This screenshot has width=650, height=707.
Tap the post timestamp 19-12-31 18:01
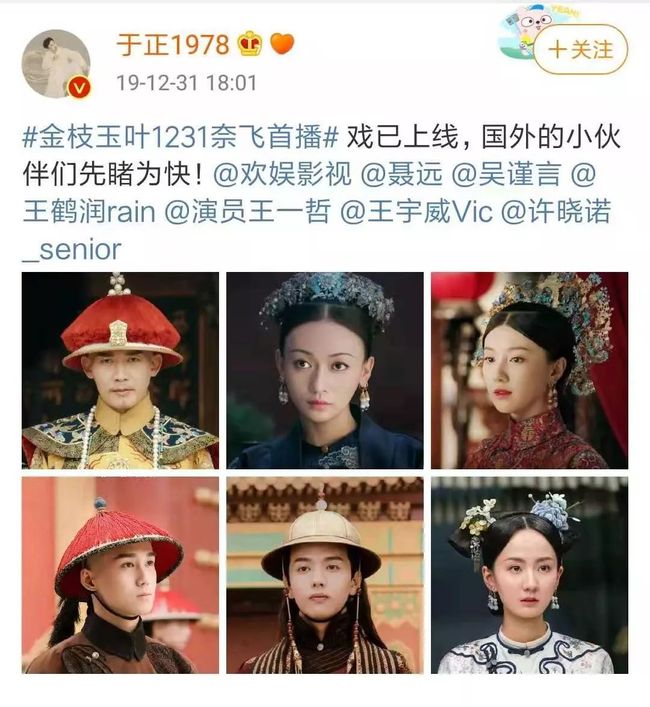[186, 83]
